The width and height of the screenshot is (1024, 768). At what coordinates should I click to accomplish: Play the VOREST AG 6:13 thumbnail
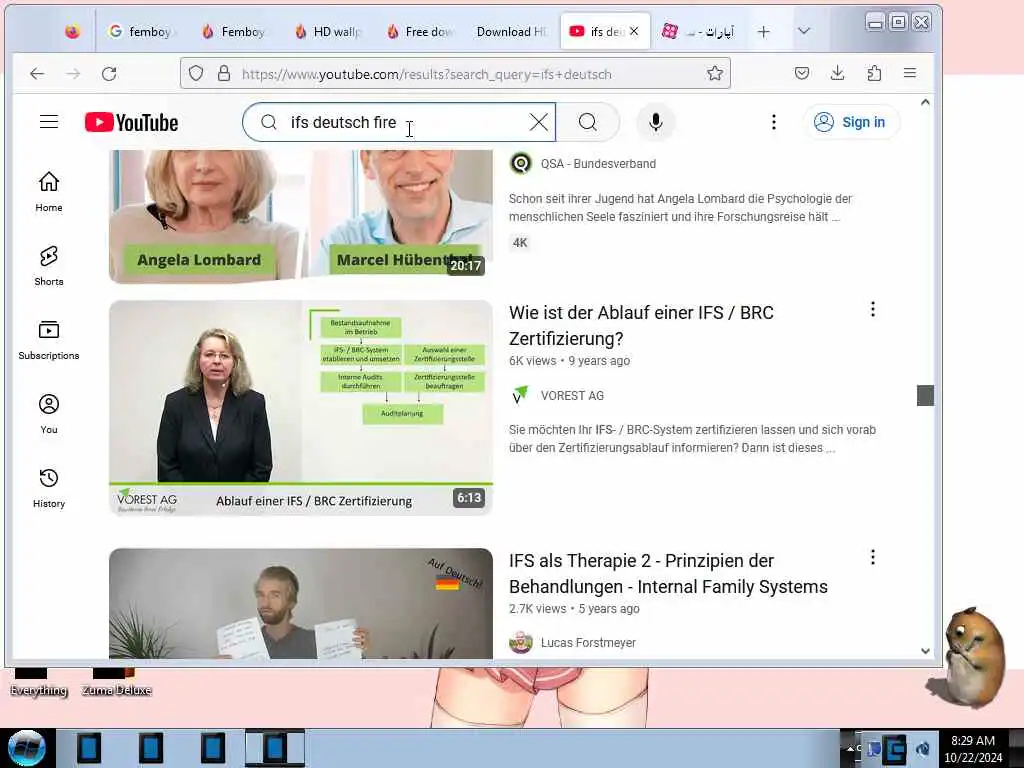tap(301, 408)
